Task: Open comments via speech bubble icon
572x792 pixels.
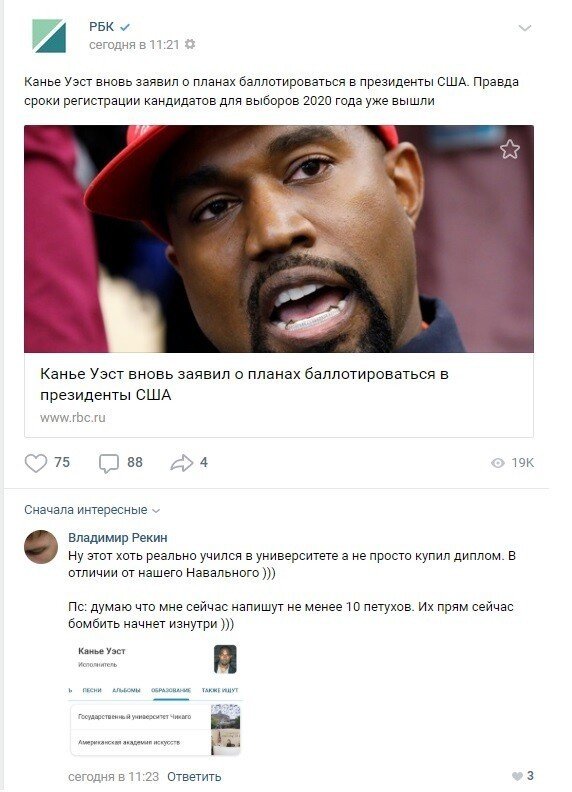Action: [x=109, y=463]
